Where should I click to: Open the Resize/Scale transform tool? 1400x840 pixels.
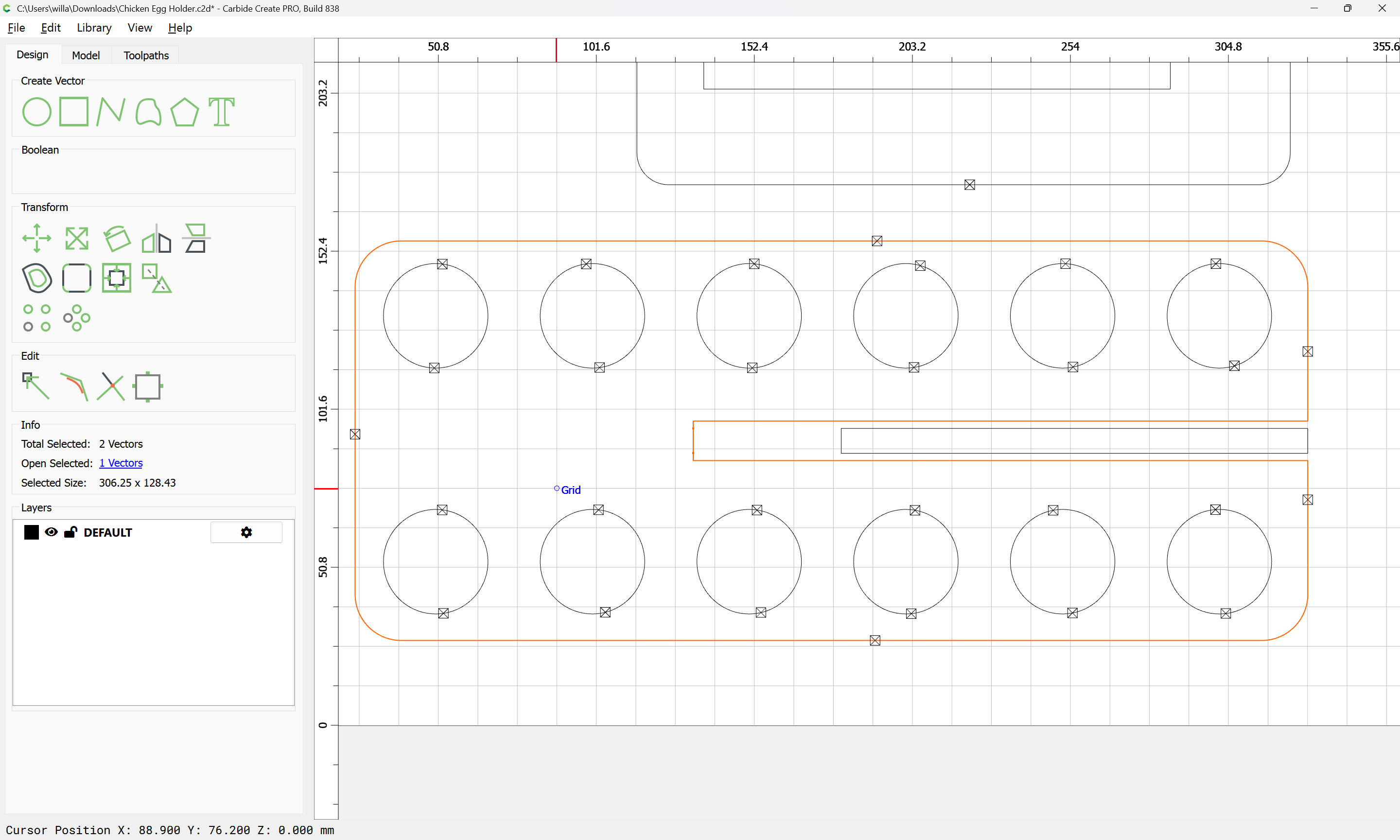pyautogui.click(x=76, y=238)
